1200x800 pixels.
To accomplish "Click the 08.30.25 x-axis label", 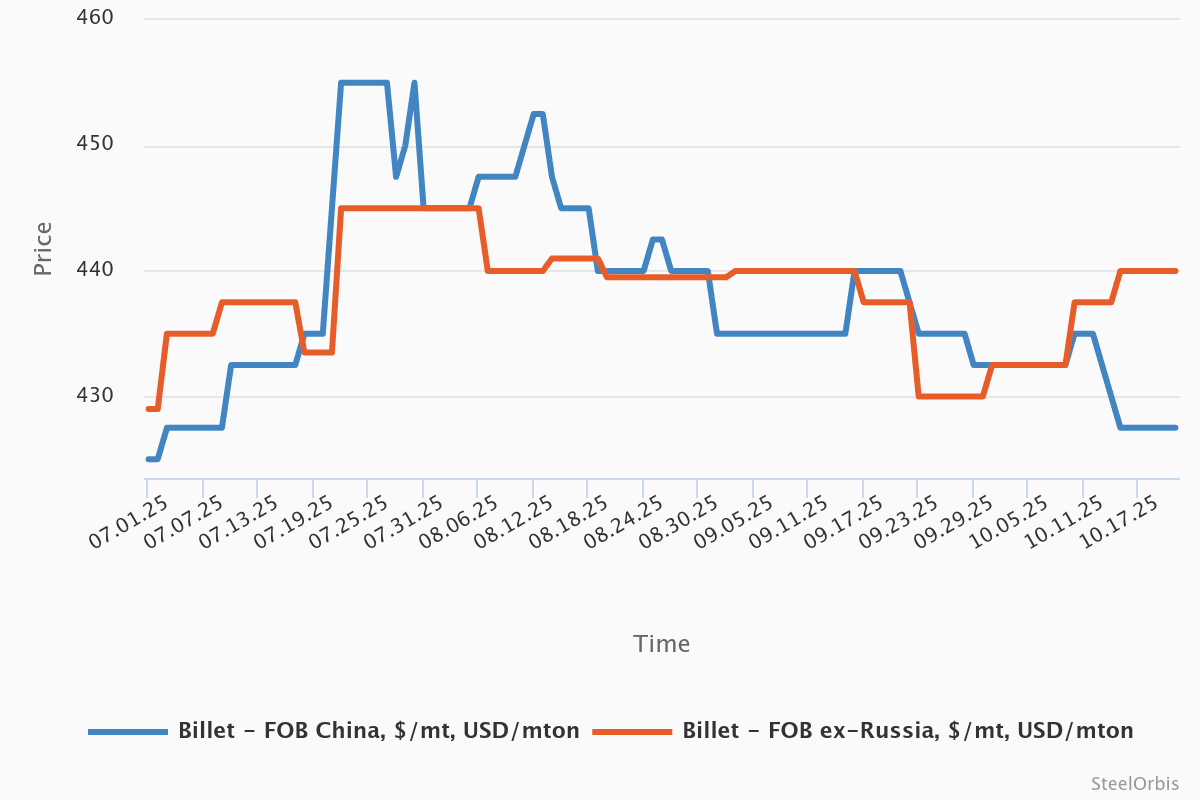I will [678, 524].
